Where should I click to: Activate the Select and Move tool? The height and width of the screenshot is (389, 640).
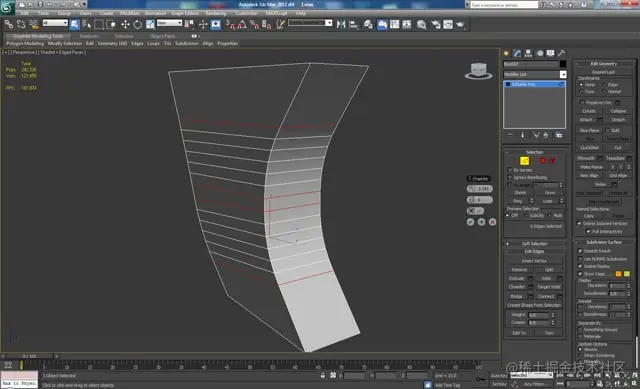tap(125, 24)
